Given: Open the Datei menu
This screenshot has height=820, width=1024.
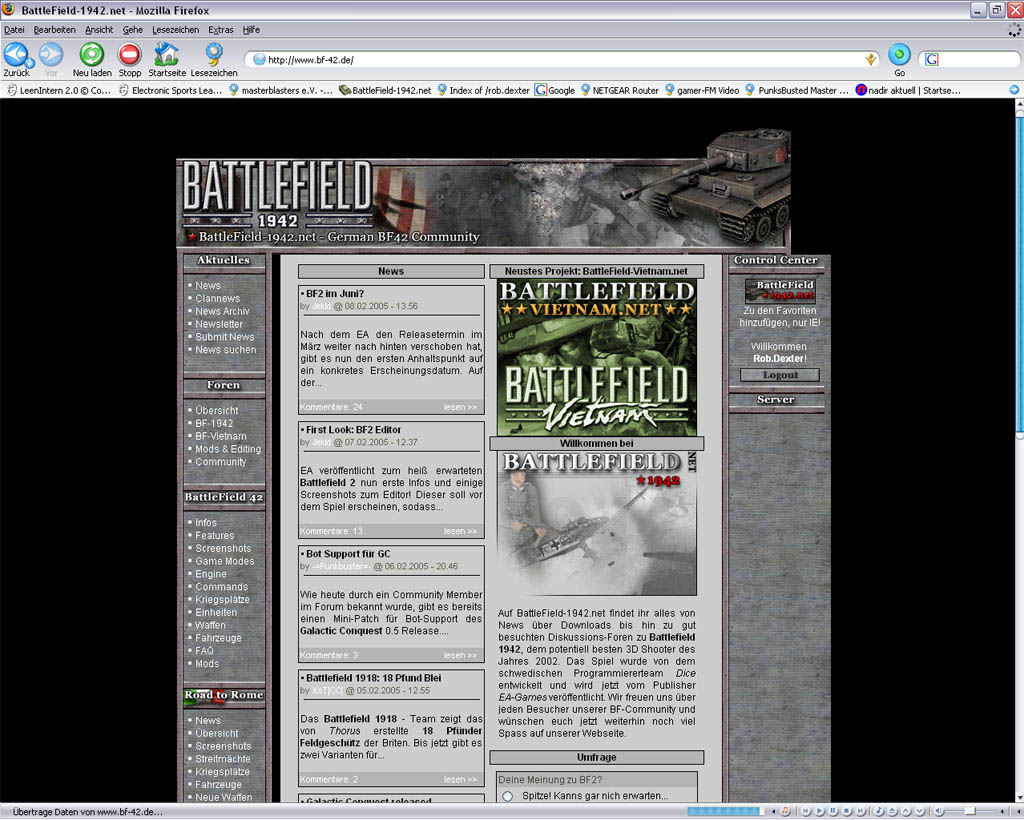Looking at the screenshot, I should 14,30.
